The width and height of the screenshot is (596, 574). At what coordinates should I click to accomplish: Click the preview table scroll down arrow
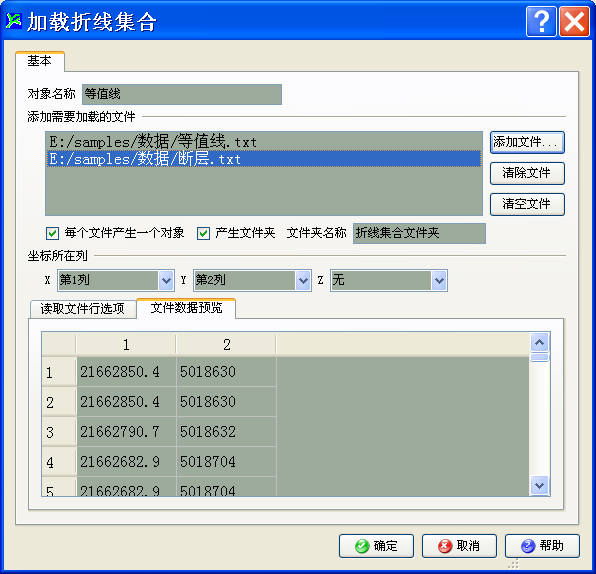click(x=539, y=485)
